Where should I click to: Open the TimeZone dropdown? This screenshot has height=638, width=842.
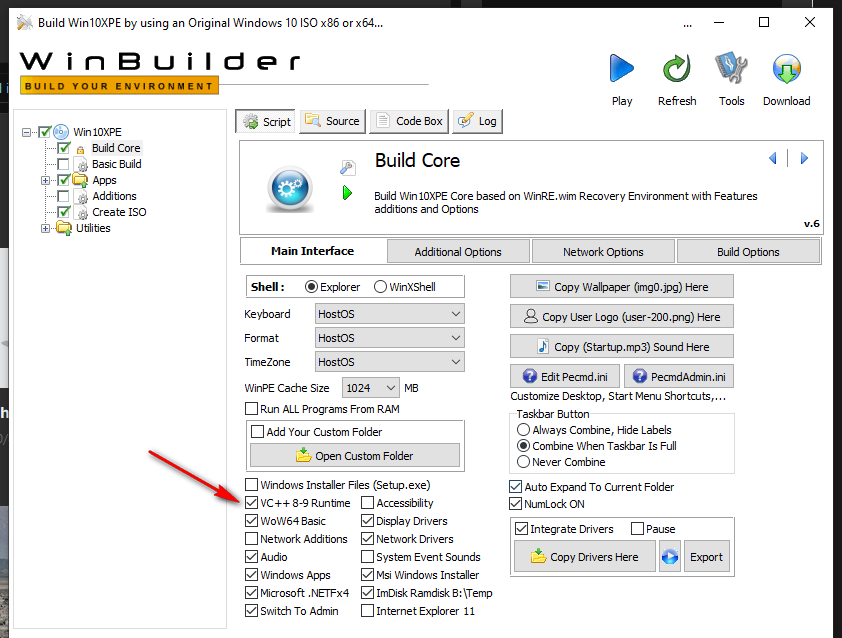389,362
